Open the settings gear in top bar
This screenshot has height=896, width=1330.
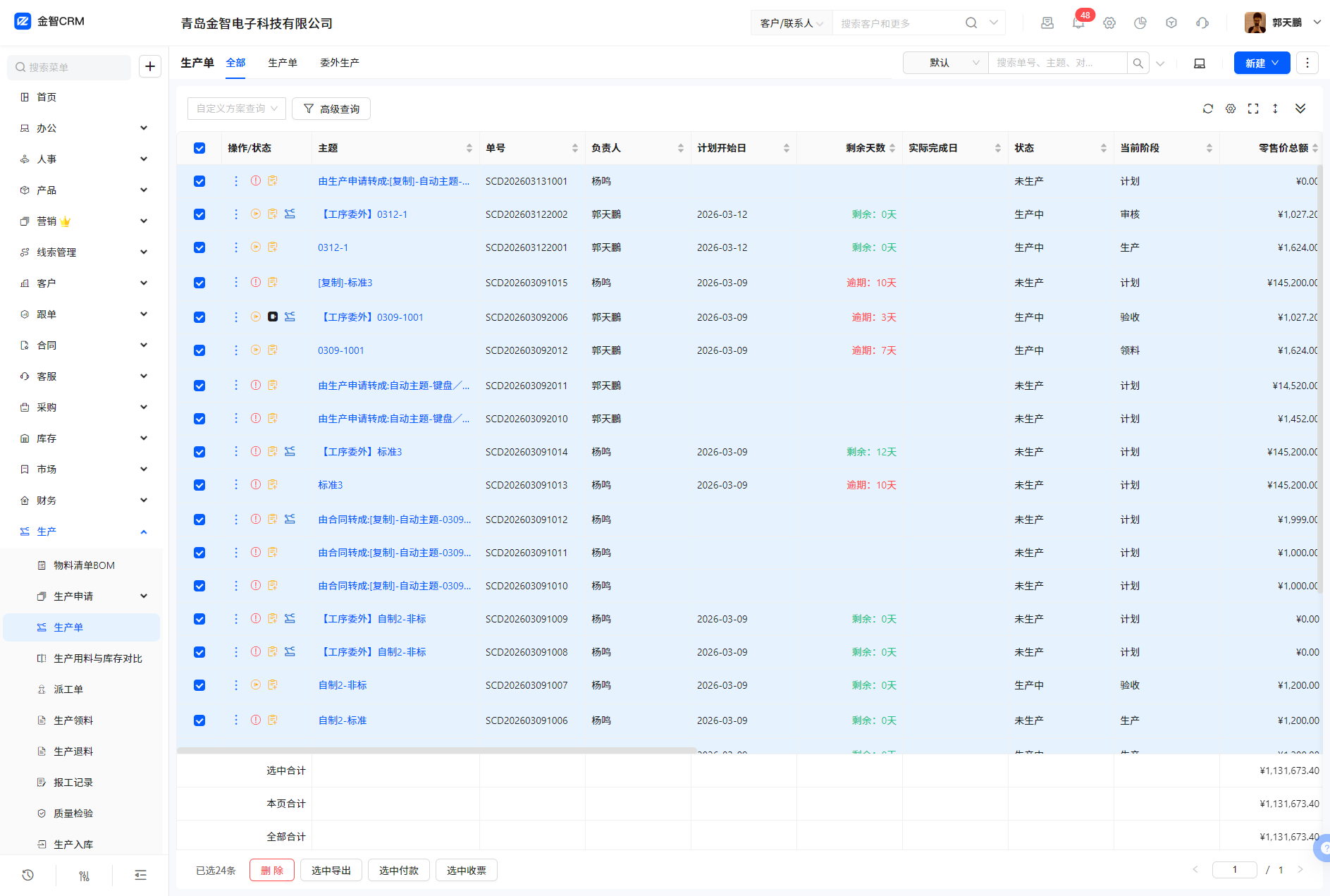click(1109, 23)
